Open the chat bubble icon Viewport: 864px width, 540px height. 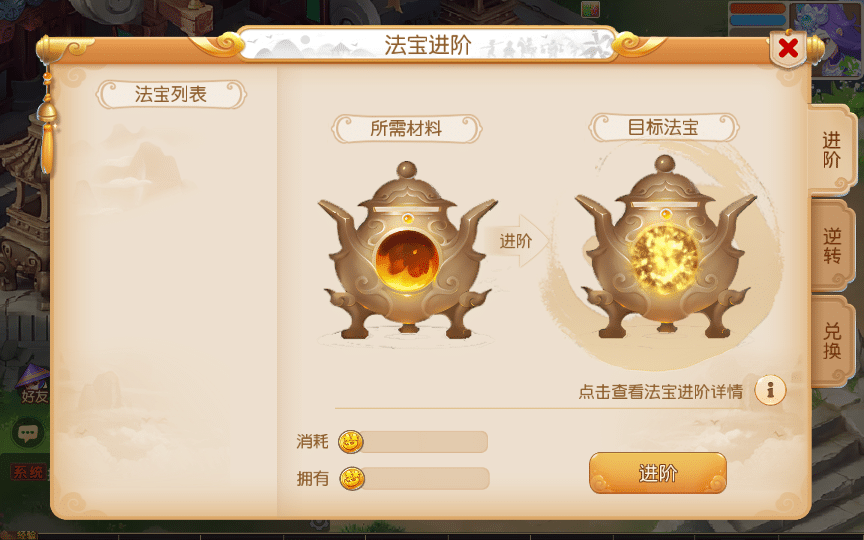click(x=28, y=434)
